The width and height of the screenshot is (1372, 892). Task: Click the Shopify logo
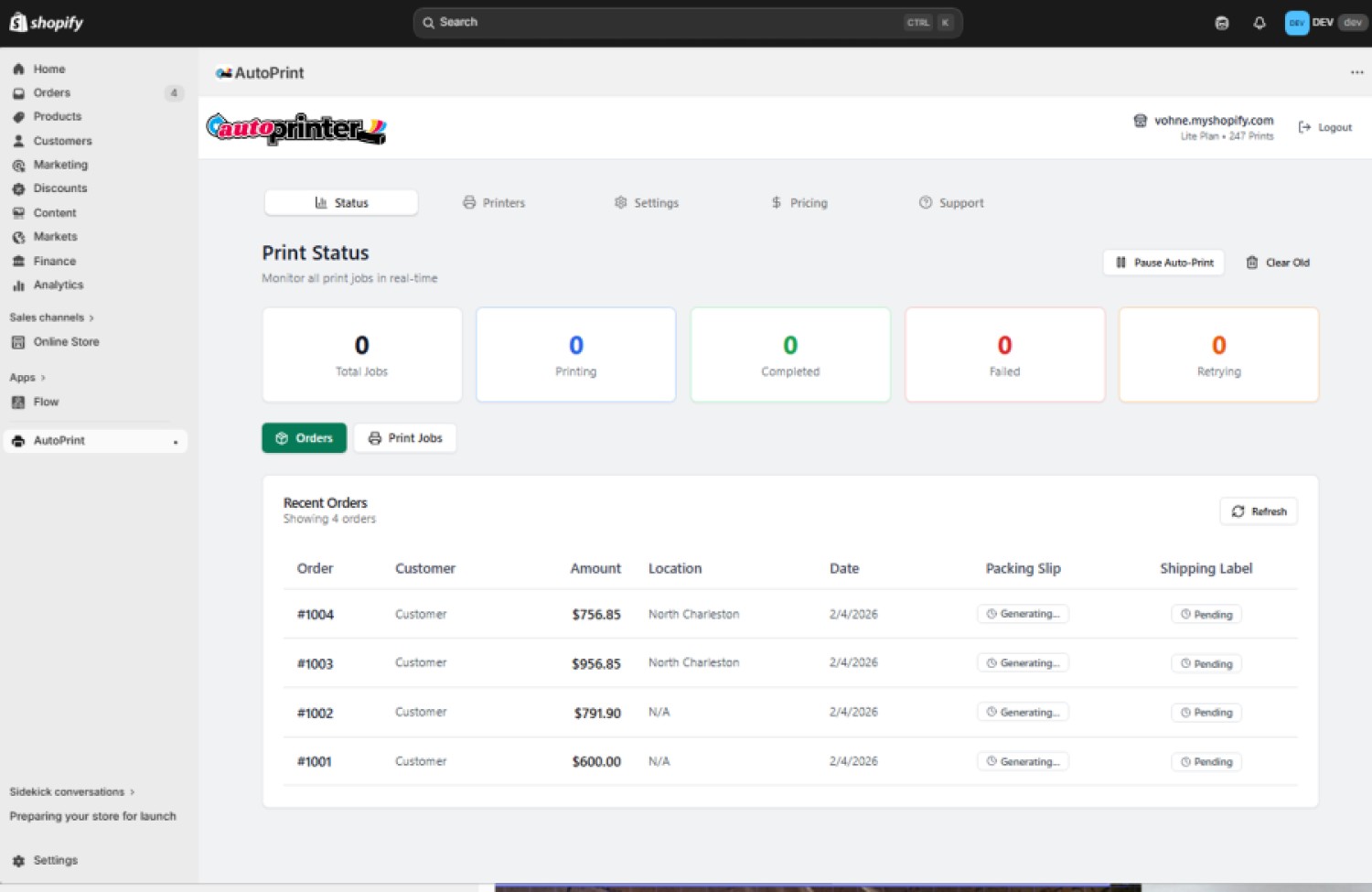(47, 23)
